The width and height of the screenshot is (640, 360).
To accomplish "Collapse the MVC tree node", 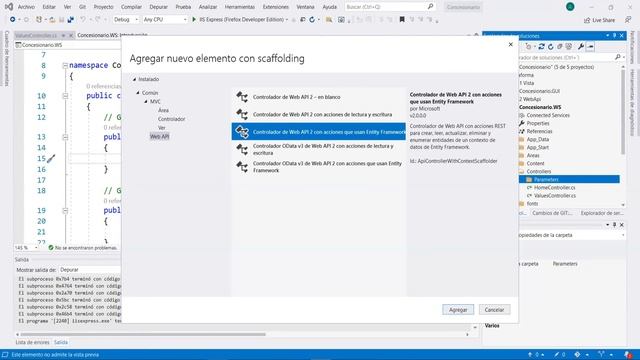I will tap(146, 102).
